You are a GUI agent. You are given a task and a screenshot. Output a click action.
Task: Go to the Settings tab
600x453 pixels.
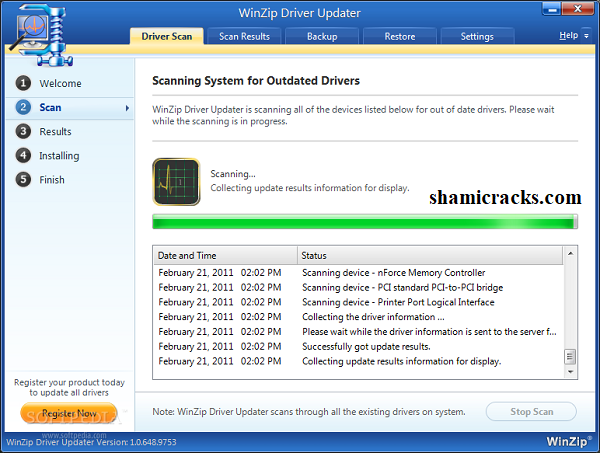477,36
